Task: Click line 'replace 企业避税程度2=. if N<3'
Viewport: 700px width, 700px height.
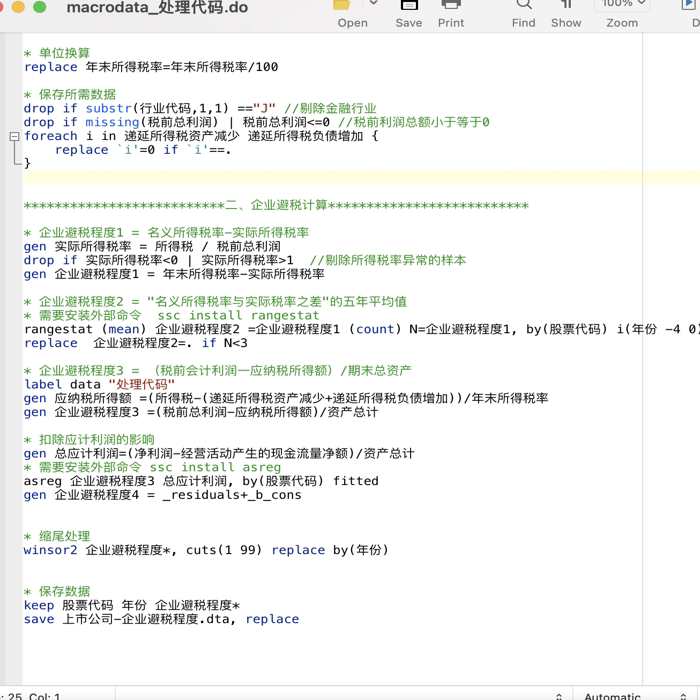Action: tap(136, 343)
